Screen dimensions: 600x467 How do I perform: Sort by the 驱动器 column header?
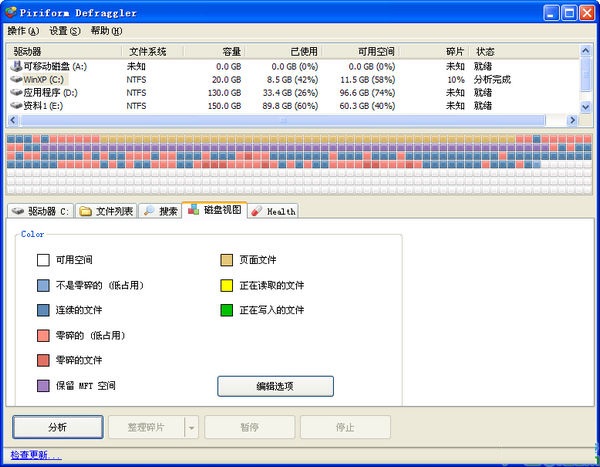(64, 51)
